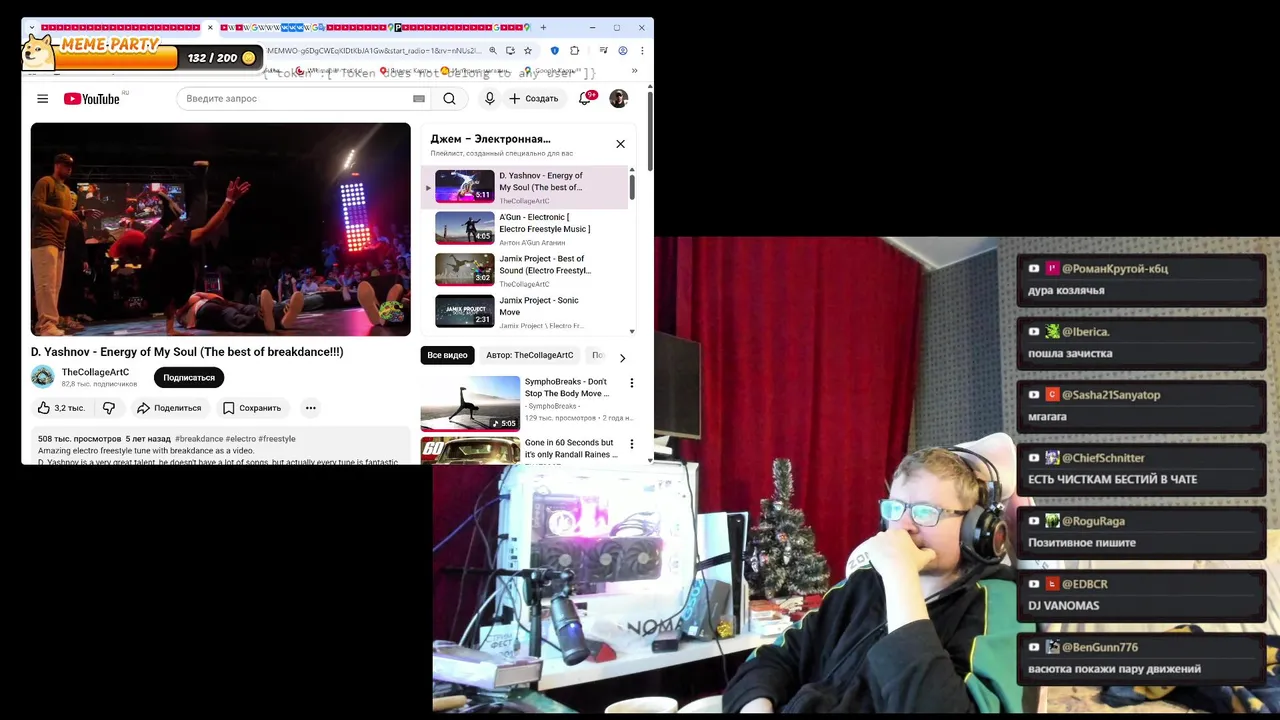This screenshot has width=1280, height=720.
Task: Click chat message from @ChiefSchnitter
Action: pyautogui.click(x=1140, y=468)
